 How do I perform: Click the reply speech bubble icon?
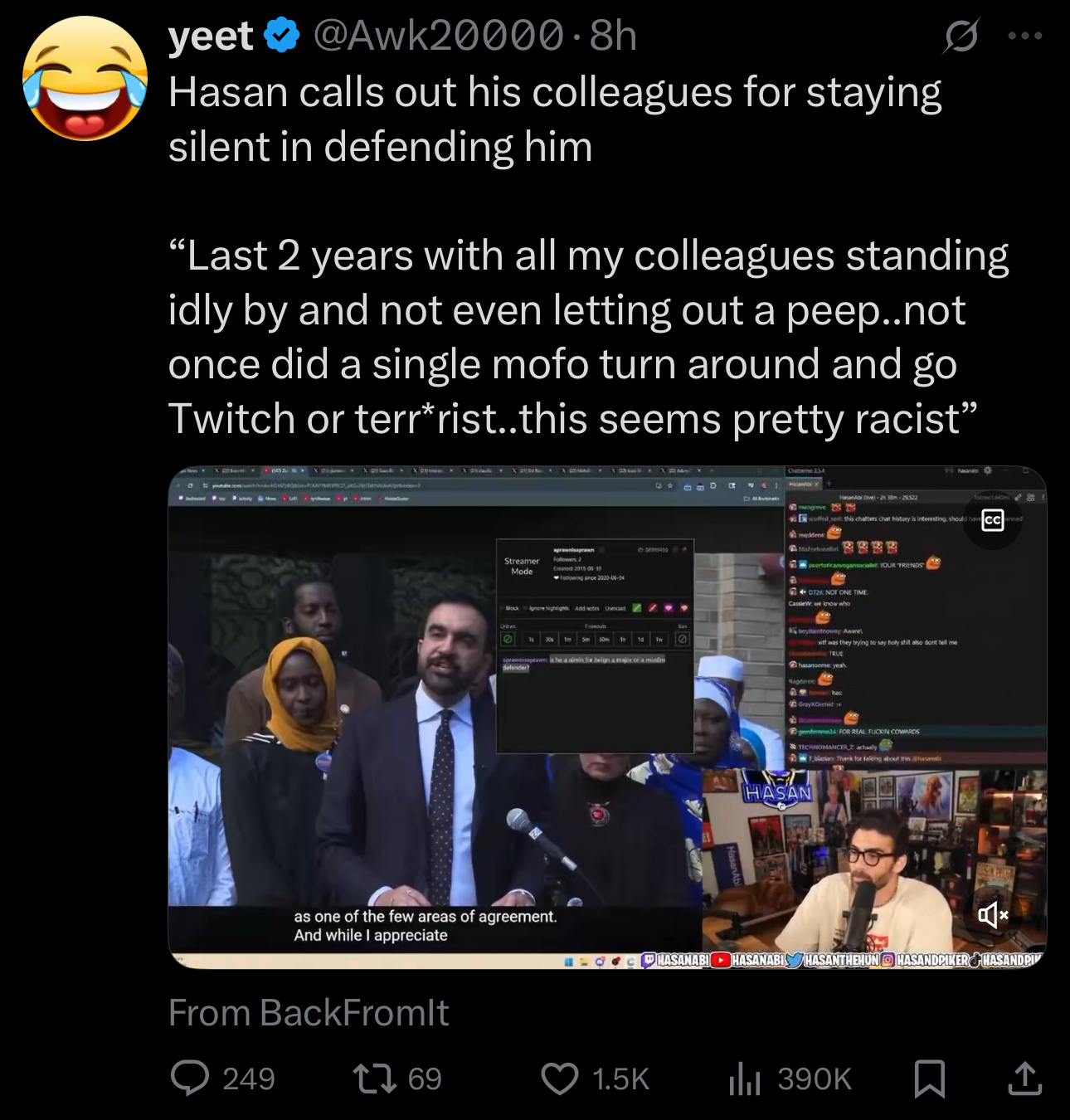coord(189,1079)
